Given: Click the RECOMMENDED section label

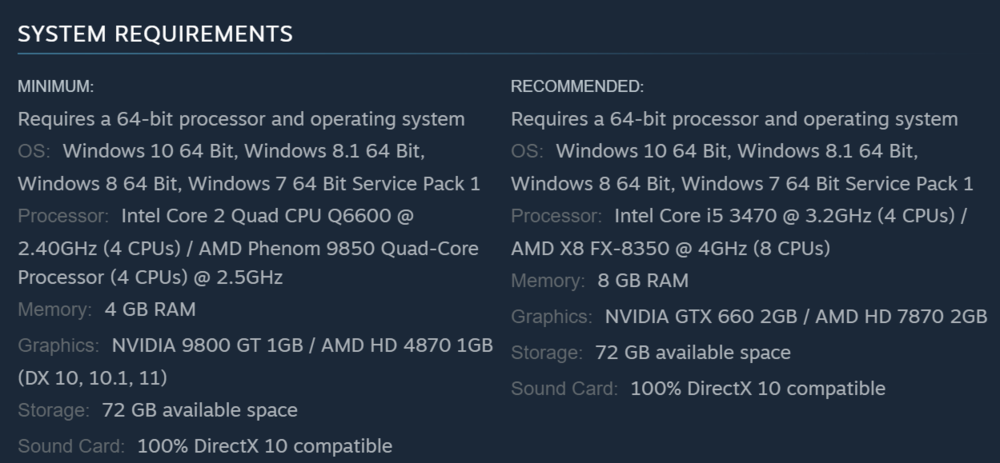Looking at the screenshot, I should pos(577,87).
